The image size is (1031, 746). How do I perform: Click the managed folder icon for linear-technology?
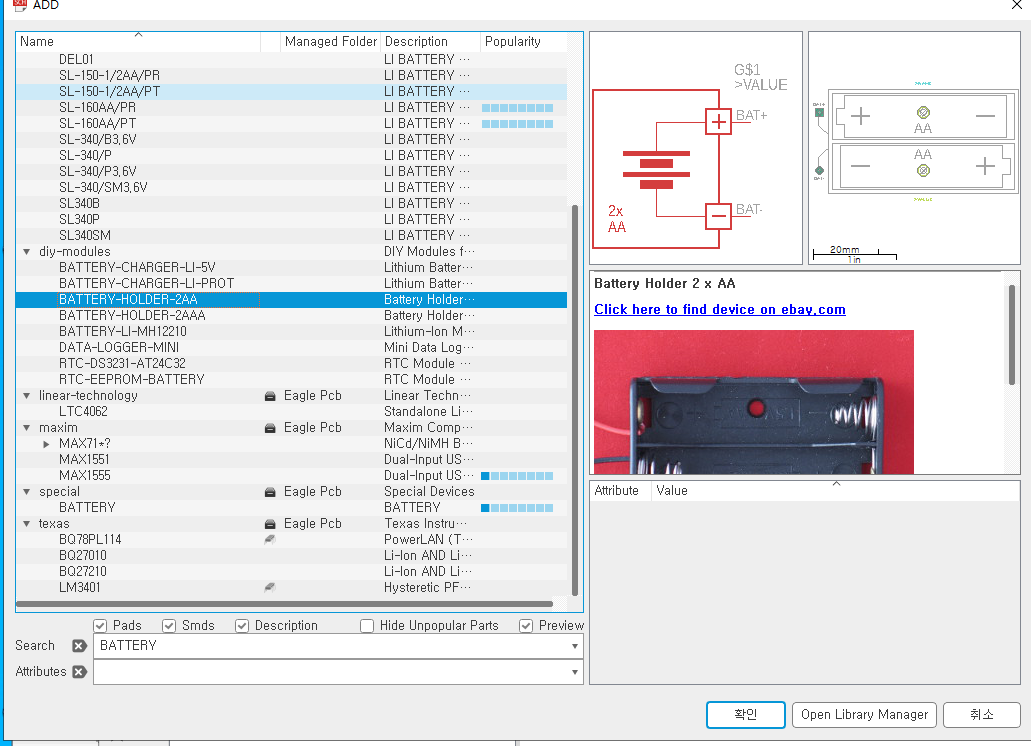coord(270,396)
